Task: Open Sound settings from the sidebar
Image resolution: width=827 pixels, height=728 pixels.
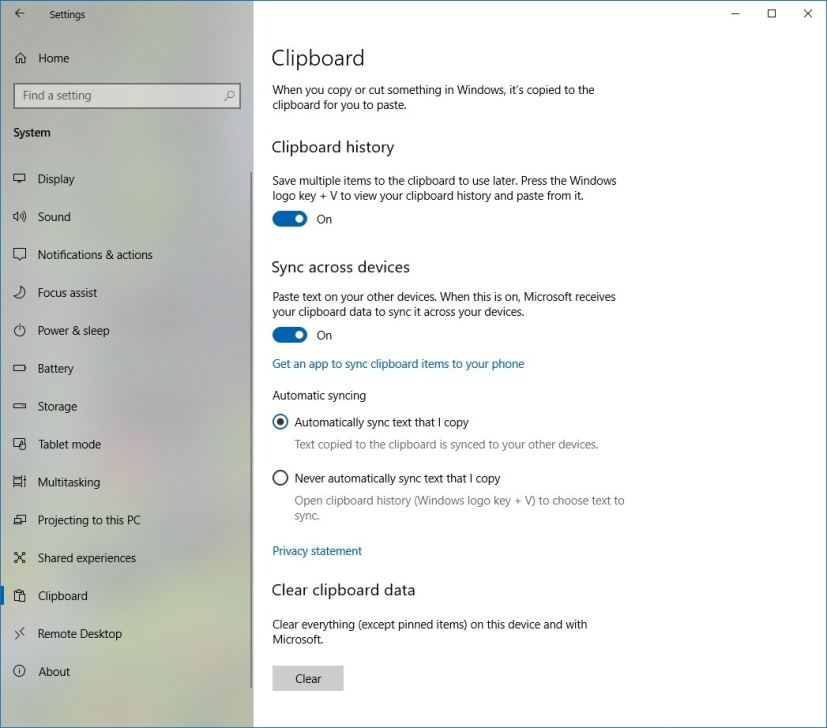Action: pyautogui.click(x=21, y=216)
